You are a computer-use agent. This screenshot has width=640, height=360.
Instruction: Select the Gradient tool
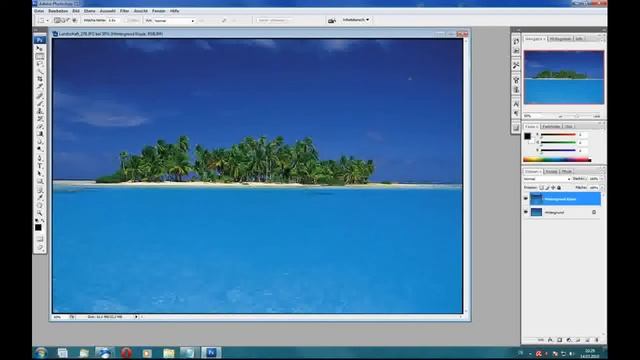coord(40,133)
